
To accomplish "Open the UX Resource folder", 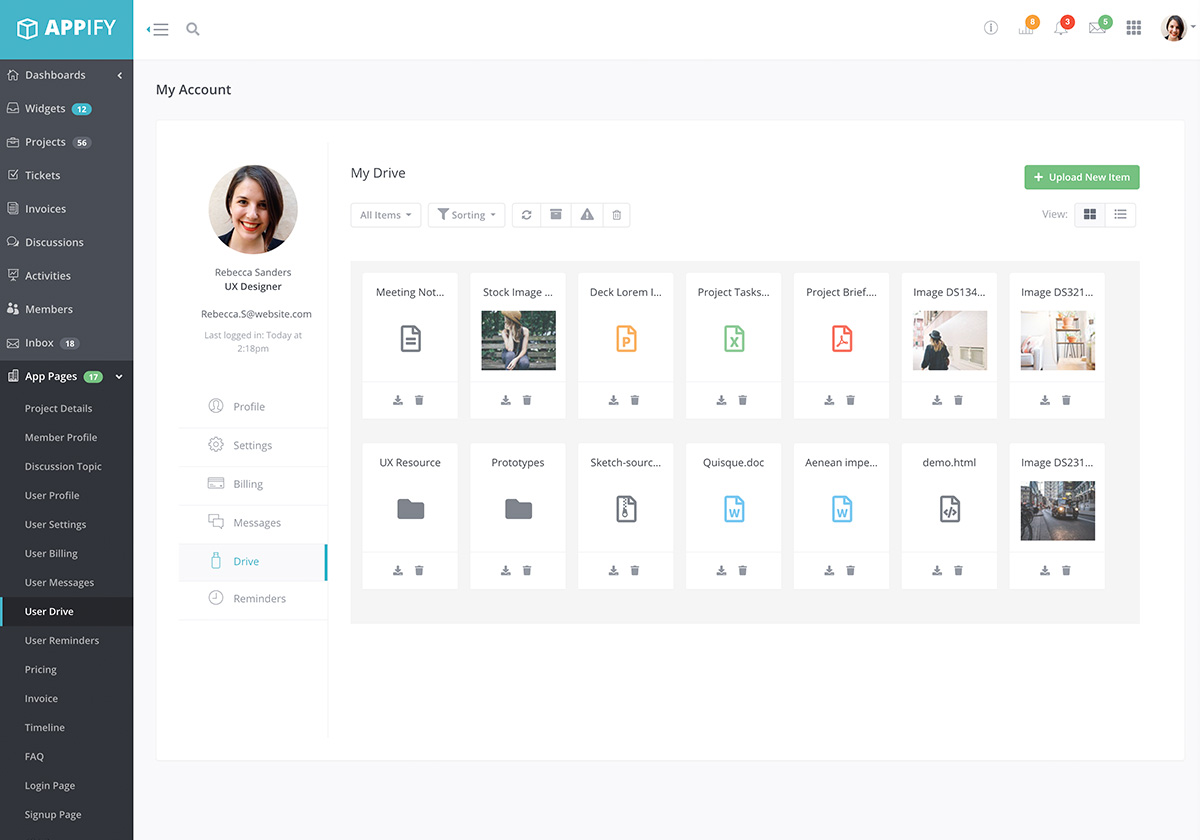I will point(410,509).
